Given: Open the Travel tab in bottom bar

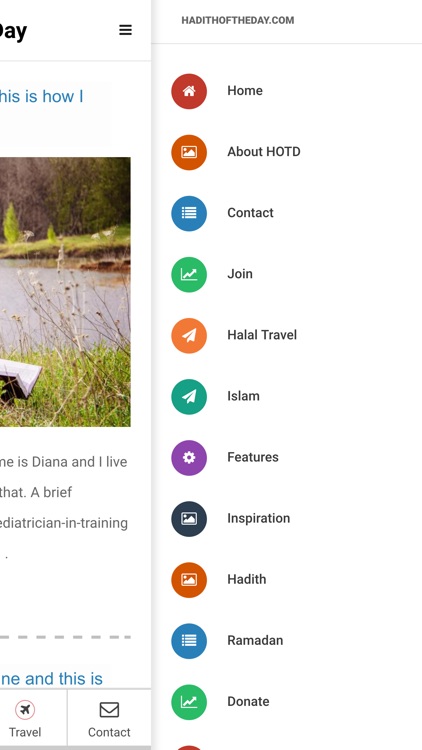Looking at the screenshot, I should pos(25,719).
